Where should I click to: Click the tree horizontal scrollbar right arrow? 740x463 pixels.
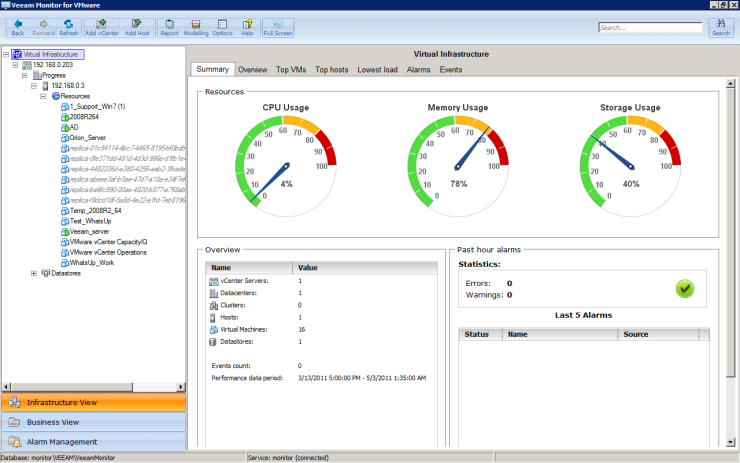click(181, 387)
